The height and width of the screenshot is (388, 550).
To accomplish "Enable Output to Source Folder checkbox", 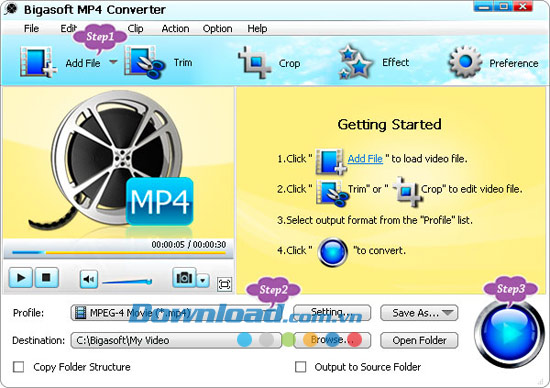I will click(x=300, y=367).
